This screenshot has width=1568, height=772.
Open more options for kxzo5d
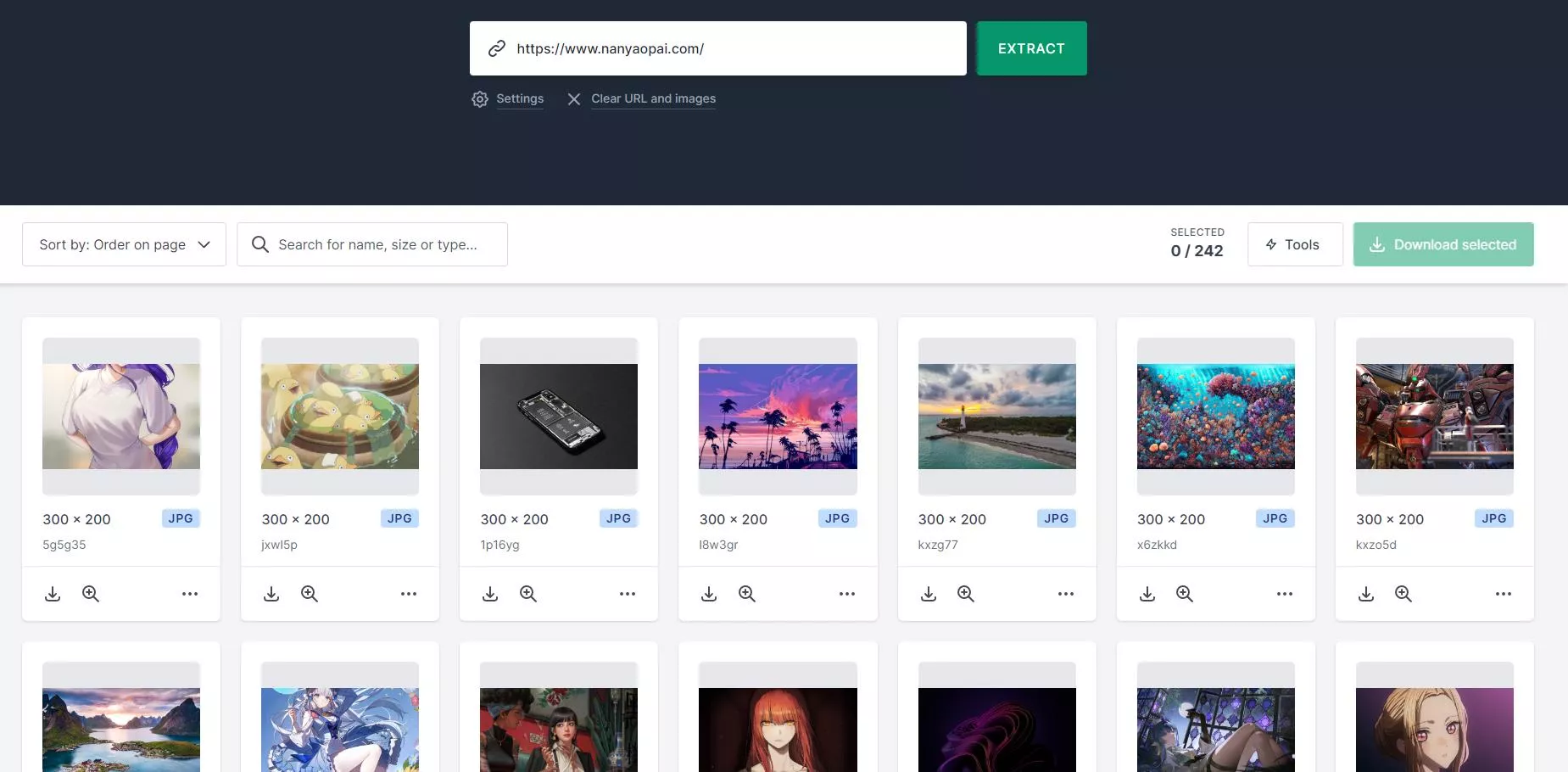tap(1504, 594)
